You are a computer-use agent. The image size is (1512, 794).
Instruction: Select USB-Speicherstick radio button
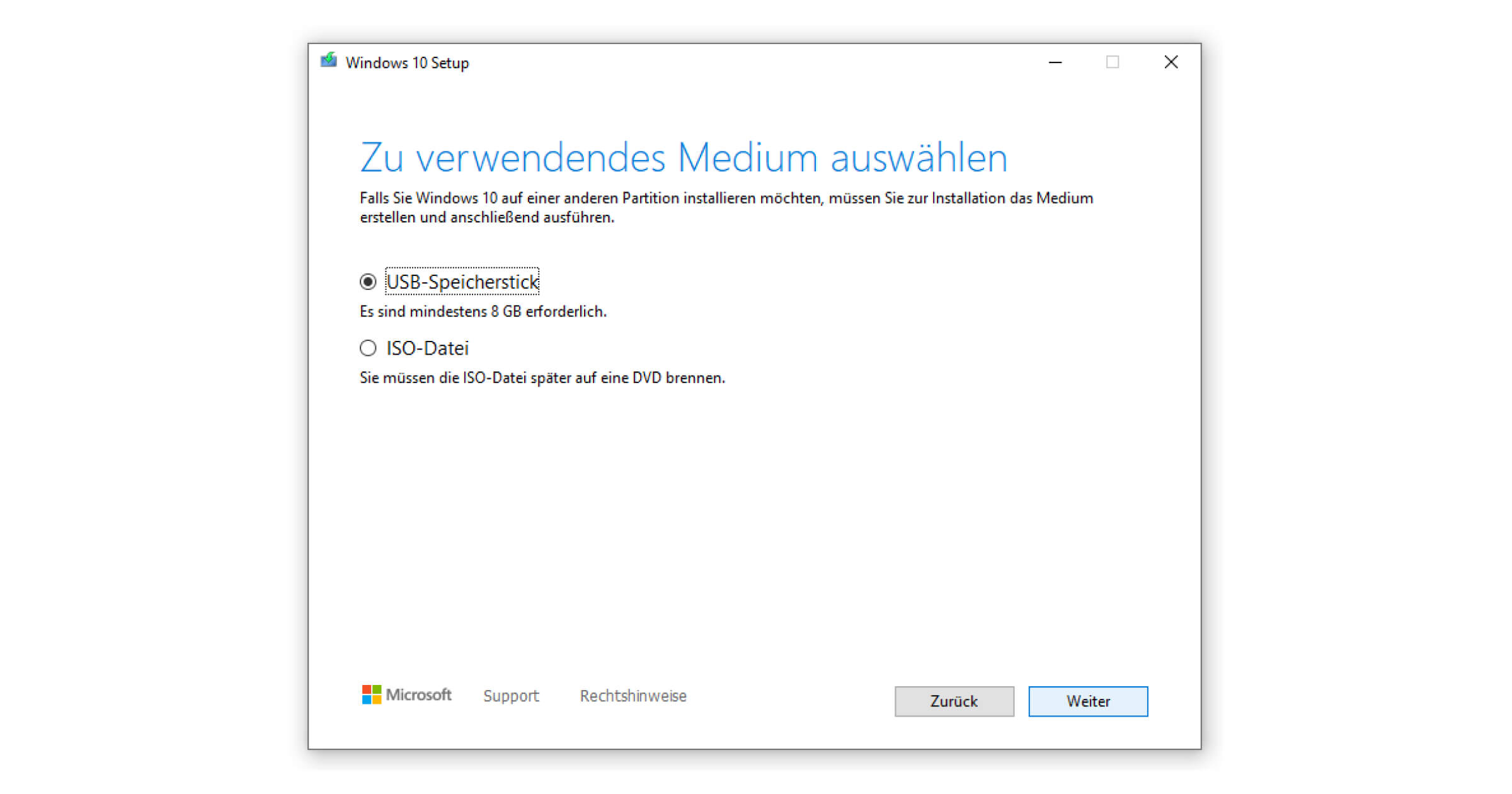(x=370, y=282)
